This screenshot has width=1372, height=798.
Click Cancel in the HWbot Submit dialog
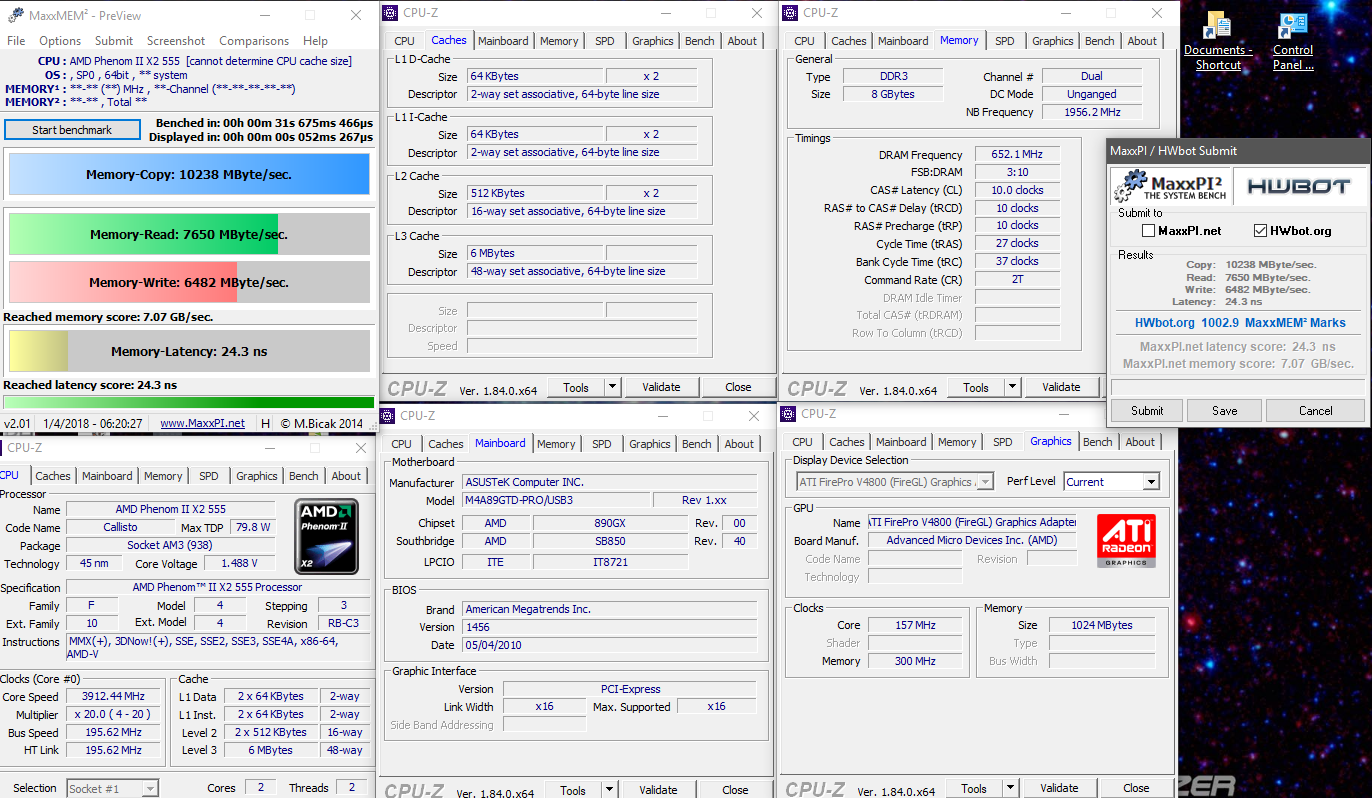coord(1316,410)
